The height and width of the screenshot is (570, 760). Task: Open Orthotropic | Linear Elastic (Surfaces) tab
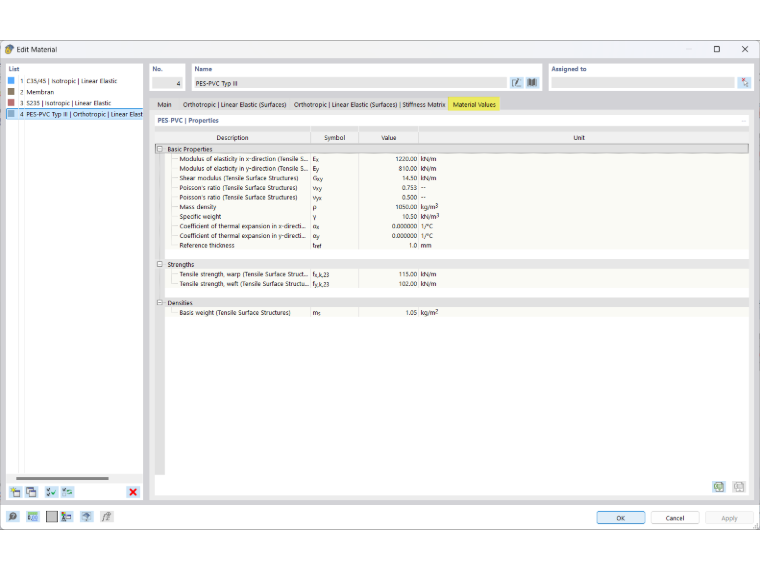coord(235,104)
